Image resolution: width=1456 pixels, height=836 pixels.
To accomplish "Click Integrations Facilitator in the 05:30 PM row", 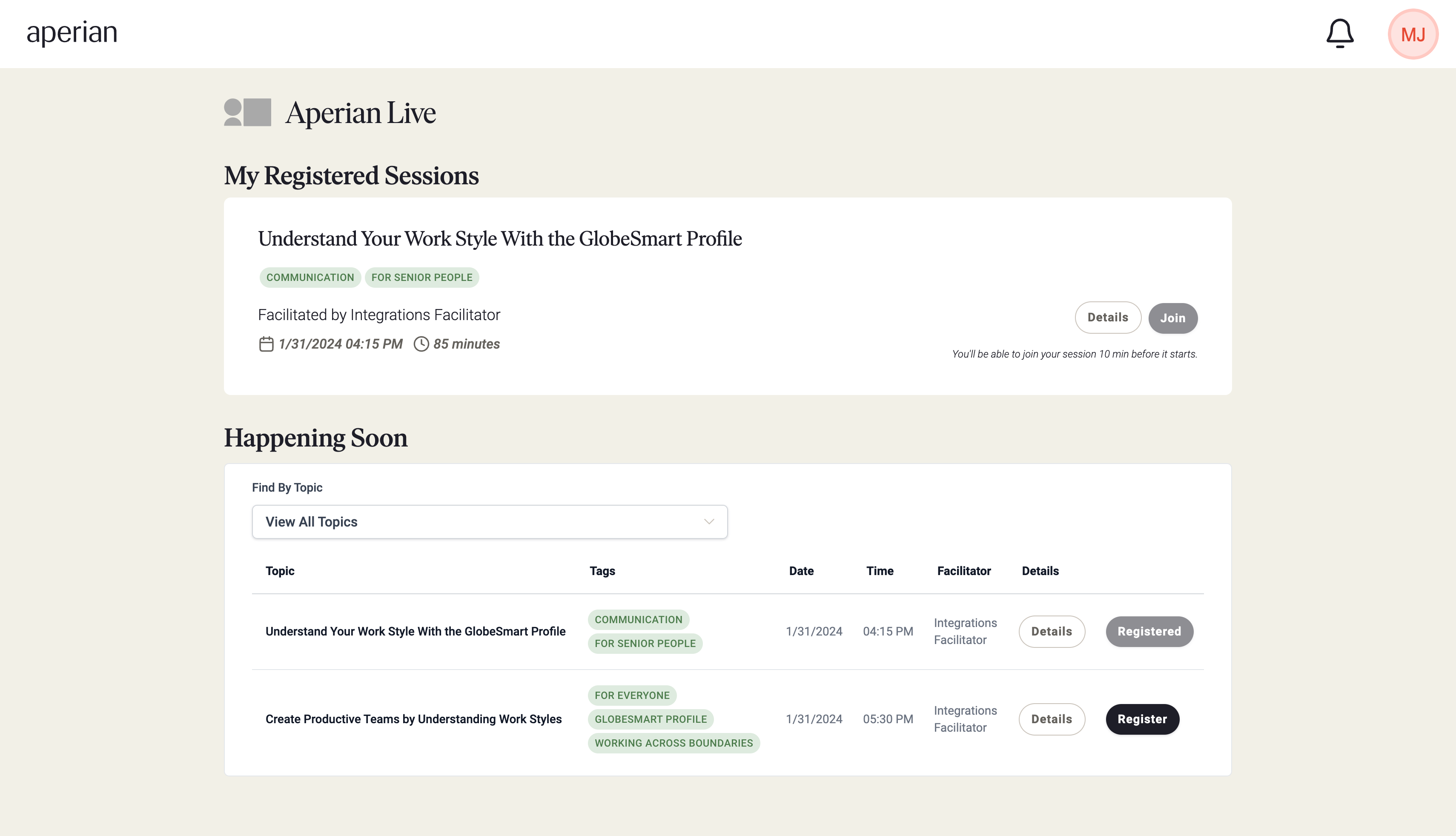I will pos(965,719).
